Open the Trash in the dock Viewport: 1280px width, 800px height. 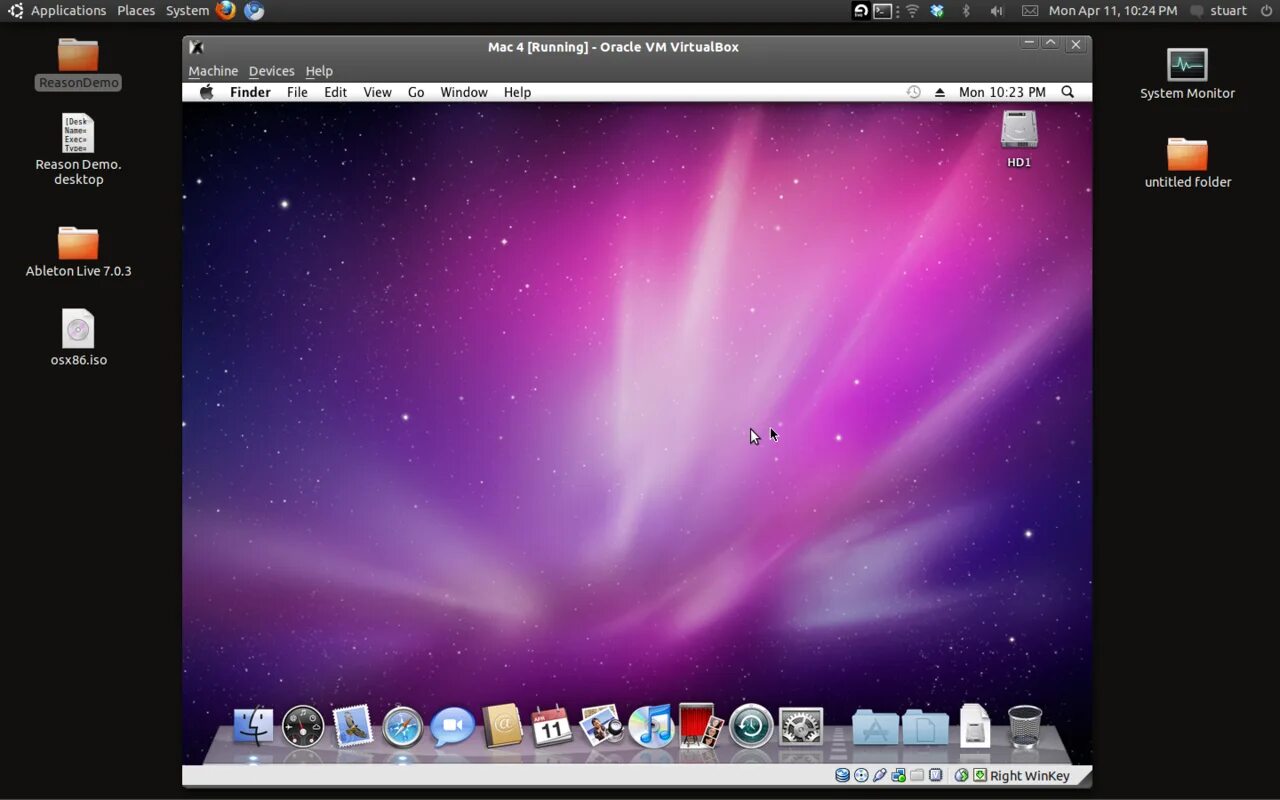(x=1025, y=726)
